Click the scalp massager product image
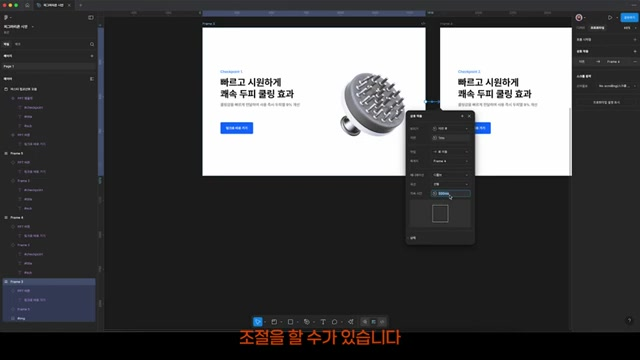The width and height of the screenshot is (640, 360). click(372, 104)
